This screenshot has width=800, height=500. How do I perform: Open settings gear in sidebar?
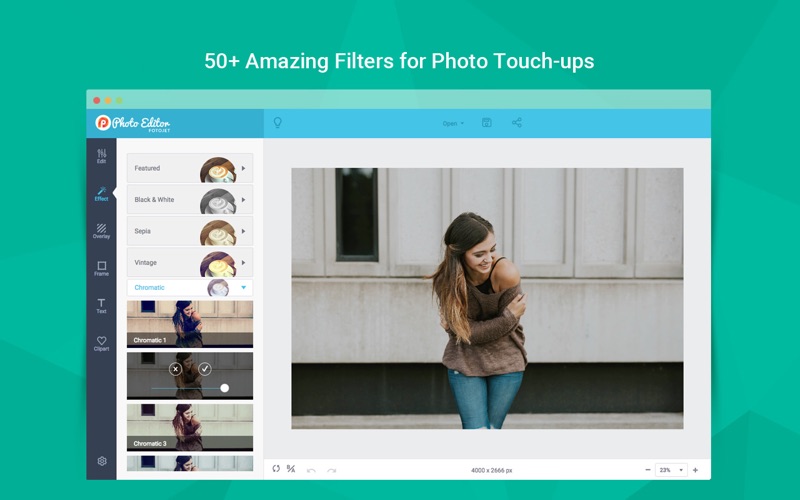point(102,461)
